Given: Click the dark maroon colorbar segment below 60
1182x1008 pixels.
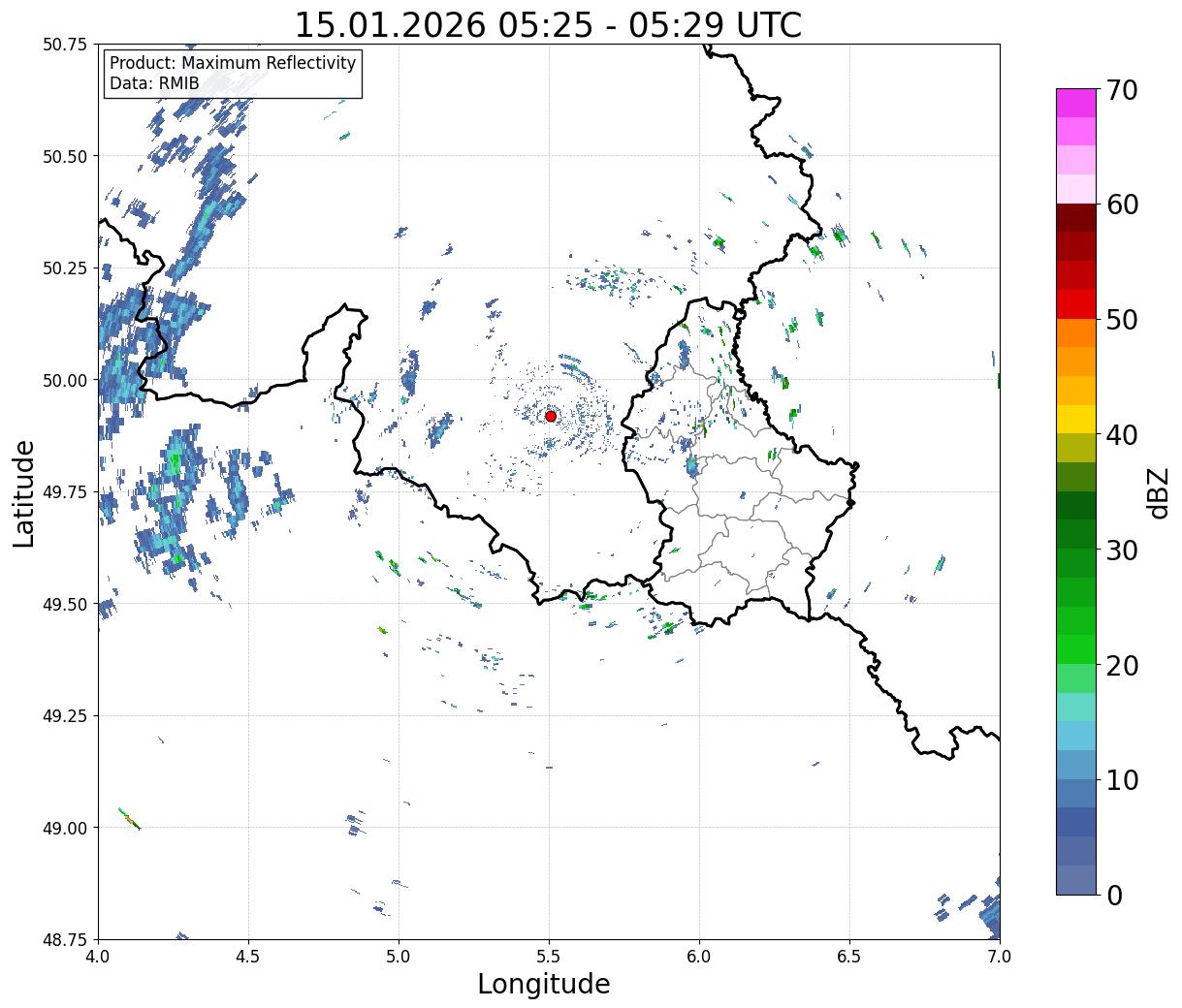Looking at the screenshot, I should [1075, 217].
